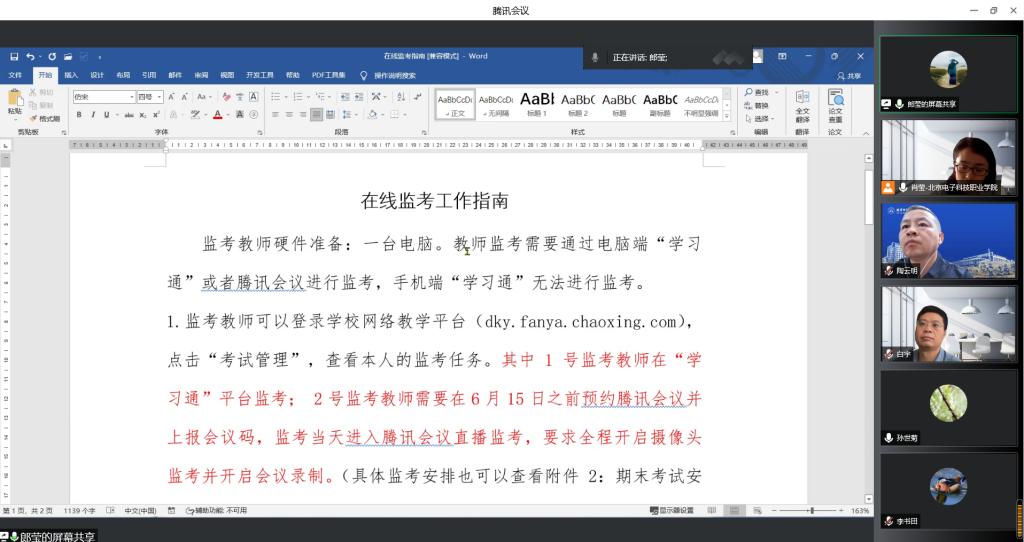Switch to the Review (审阅) tab

point(202,75)
